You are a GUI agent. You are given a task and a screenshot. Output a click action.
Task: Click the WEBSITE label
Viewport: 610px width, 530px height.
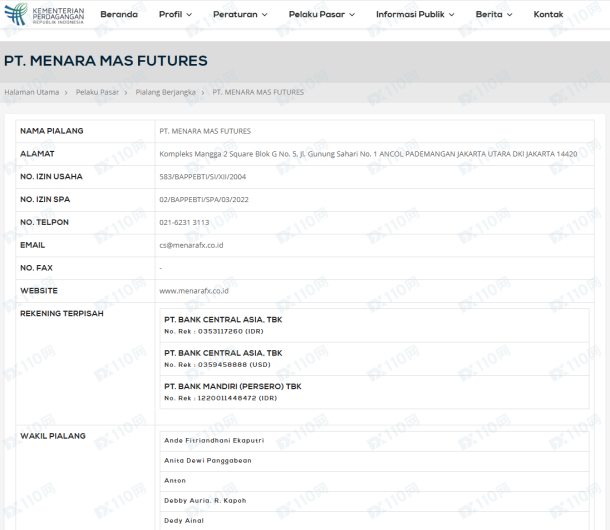pyautogui.click(x=39, y=291)
